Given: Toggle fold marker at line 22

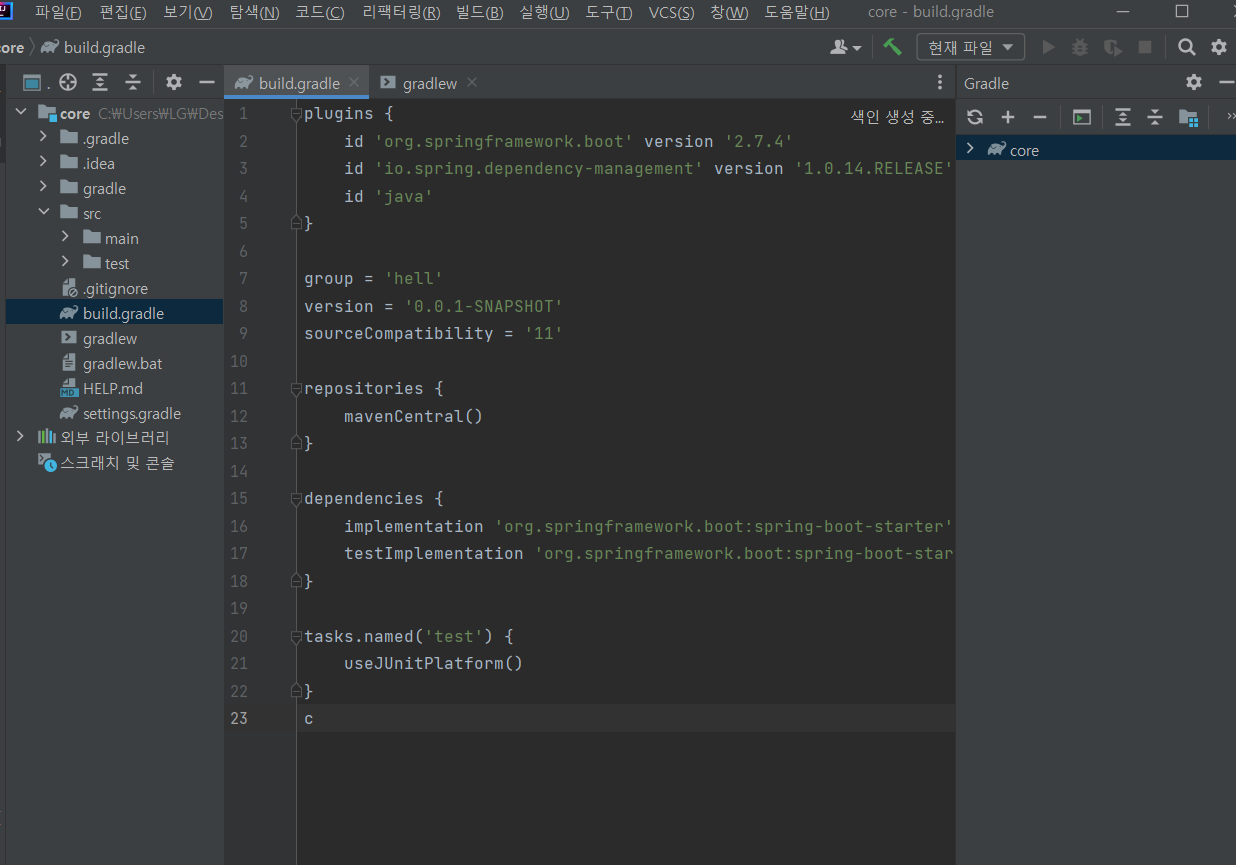Looking at the screenshot, I should [x=296, y=691].
